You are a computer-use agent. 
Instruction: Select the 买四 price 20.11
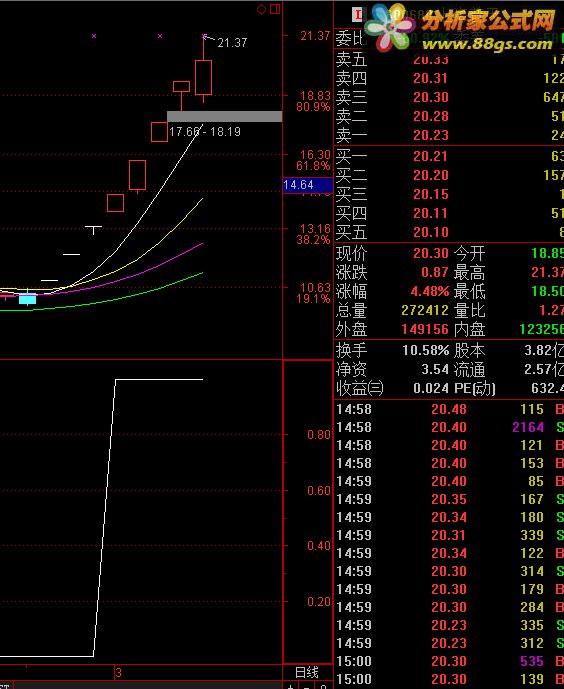(x=430, y=213)
